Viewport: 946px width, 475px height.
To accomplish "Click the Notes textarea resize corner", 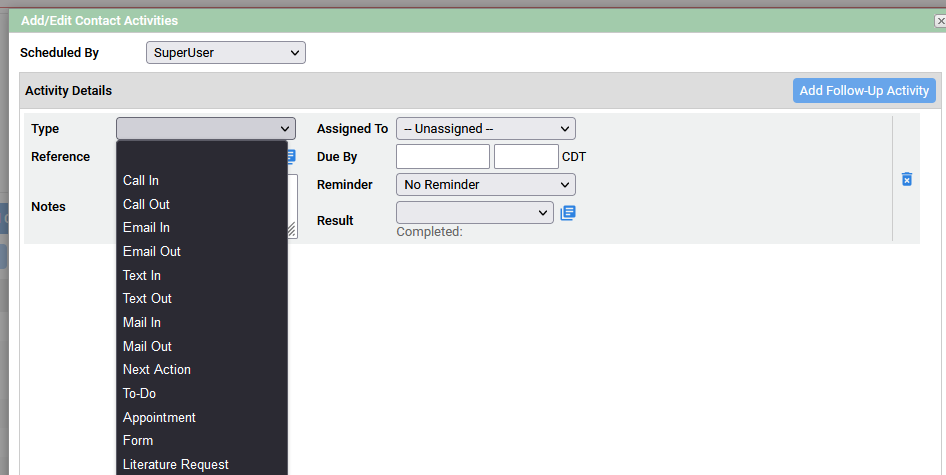I will (291, 229).
